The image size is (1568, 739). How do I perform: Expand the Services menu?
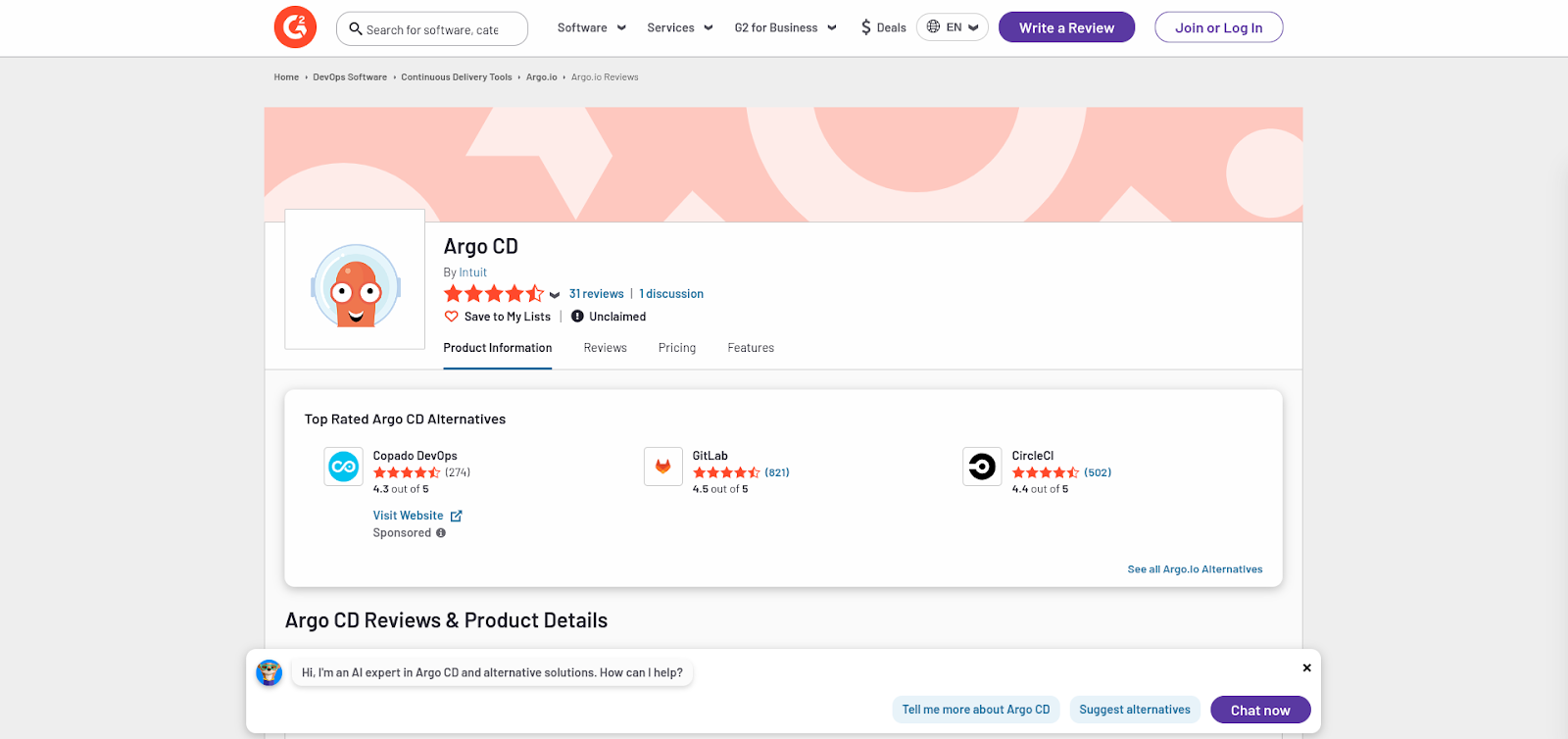[x=680, y=27]
